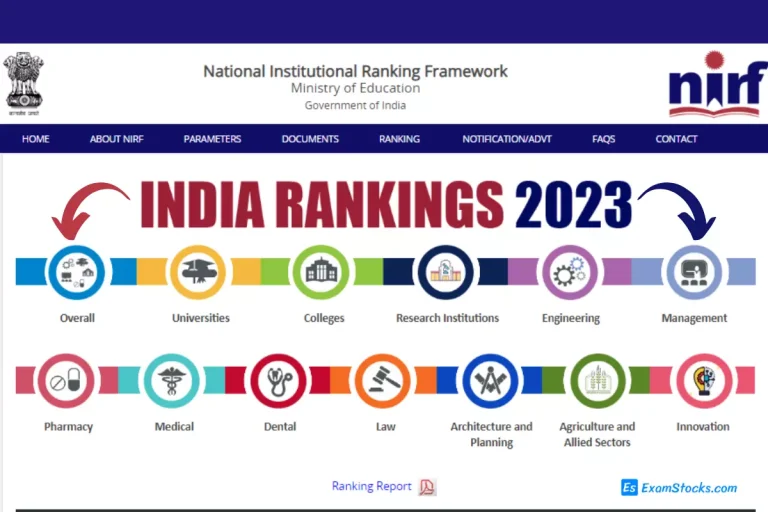The height and width of the screenshot is (512, 768).
Task: Open the CONTACT menu item
Action: 676,139
